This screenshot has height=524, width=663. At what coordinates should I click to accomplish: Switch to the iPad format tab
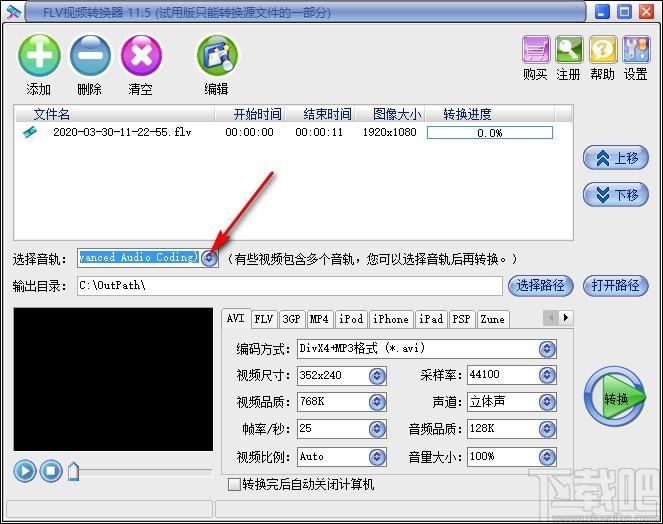tap(431, 319)
